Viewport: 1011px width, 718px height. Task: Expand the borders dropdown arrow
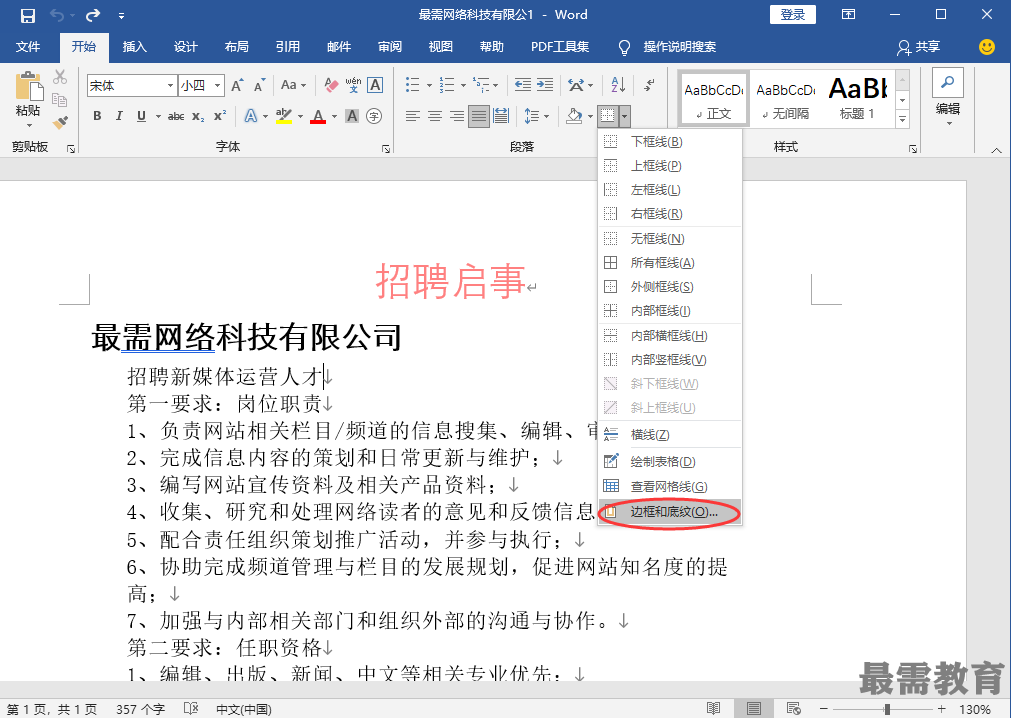(x=624, y=116)
